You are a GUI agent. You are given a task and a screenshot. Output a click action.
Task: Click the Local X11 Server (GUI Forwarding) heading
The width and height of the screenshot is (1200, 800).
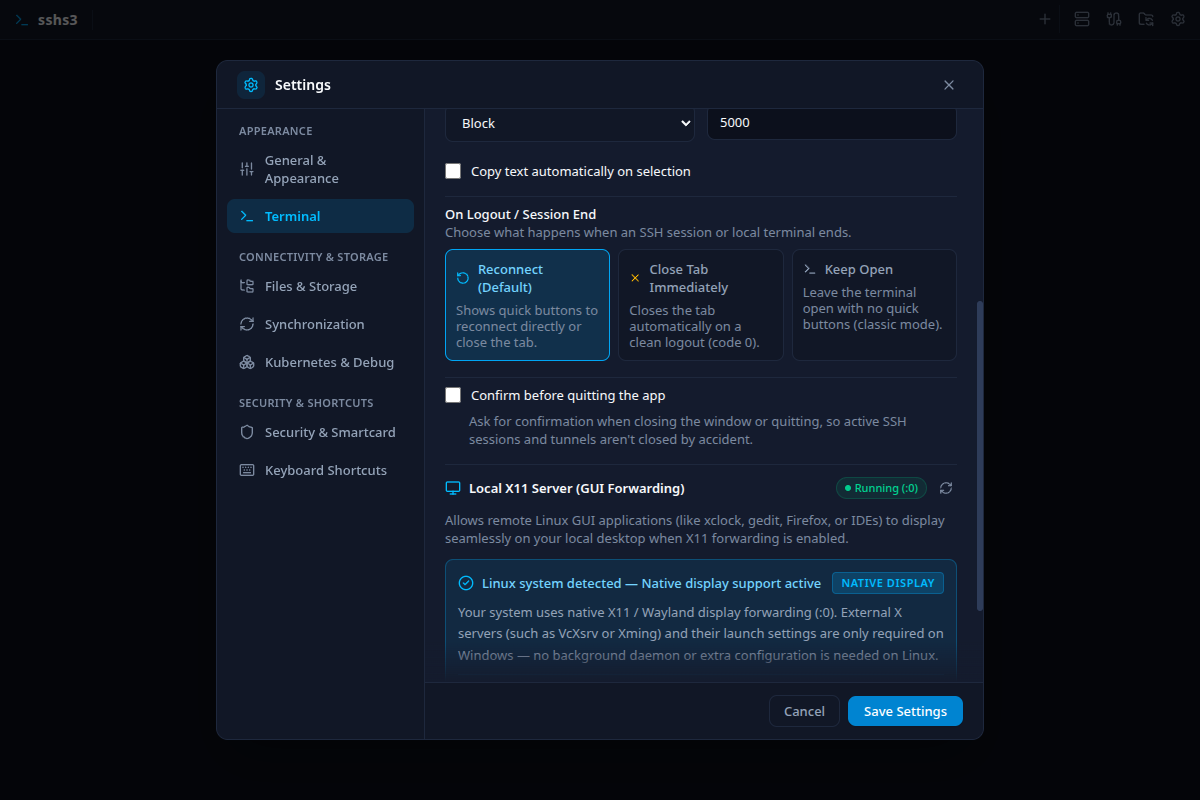point(577,488)
